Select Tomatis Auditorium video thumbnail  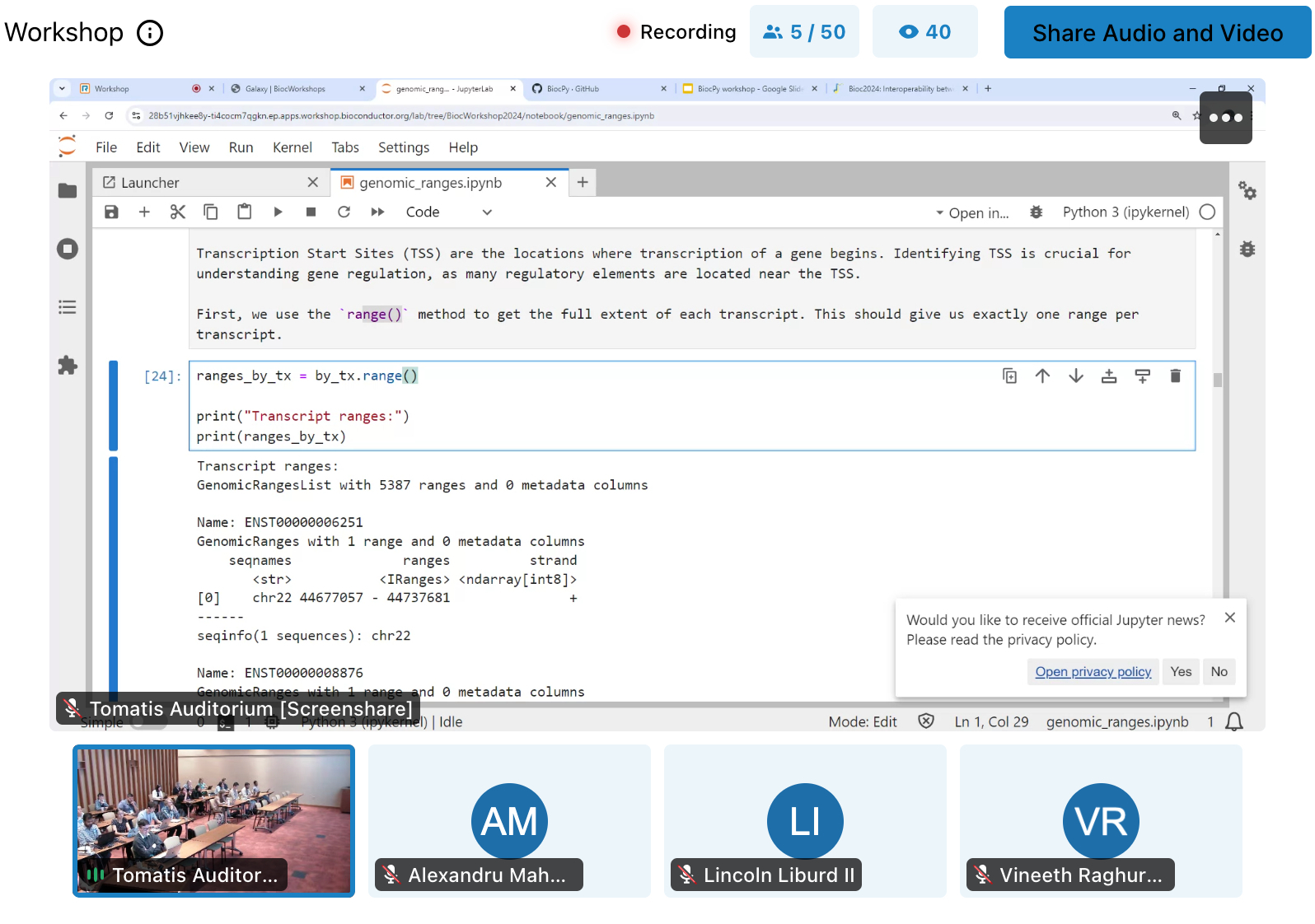tap(213, 820)
